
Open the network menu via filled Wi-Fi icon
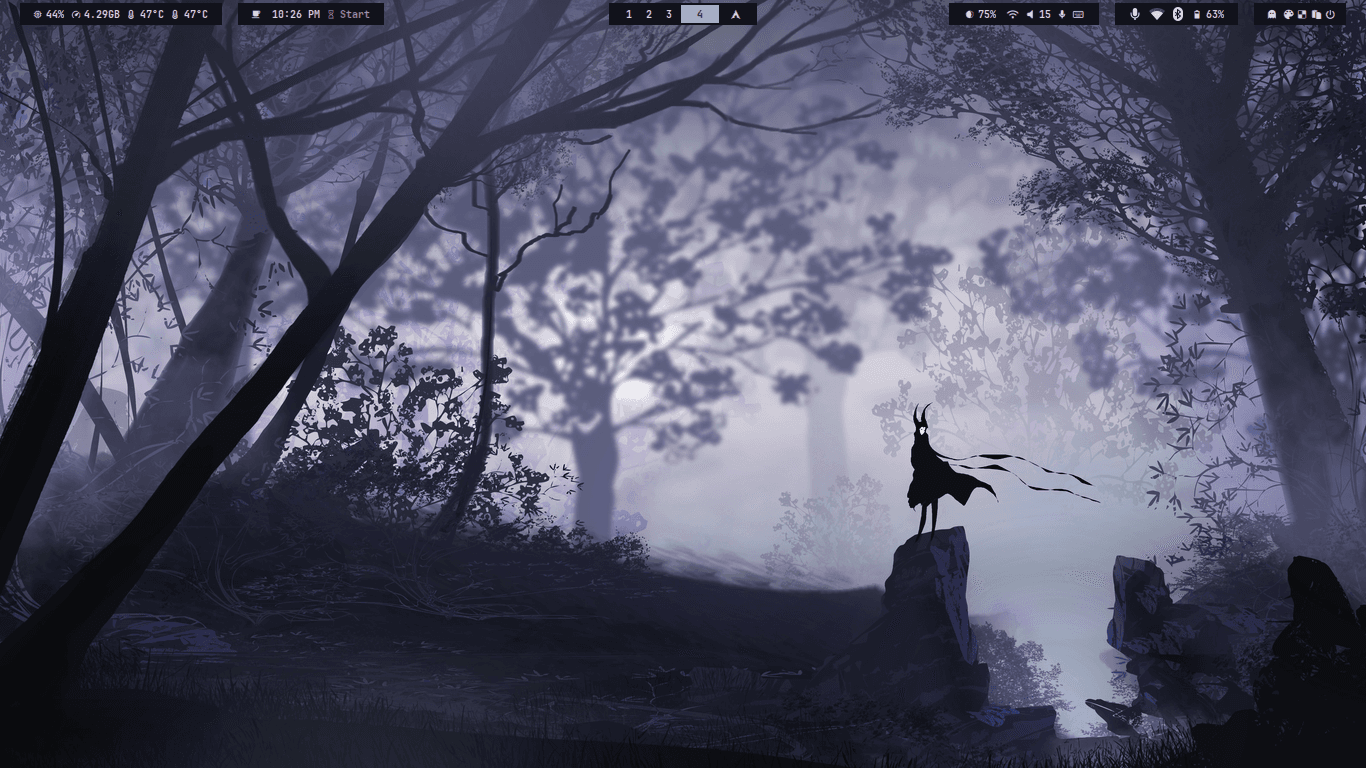click(x=1157, y=14)
